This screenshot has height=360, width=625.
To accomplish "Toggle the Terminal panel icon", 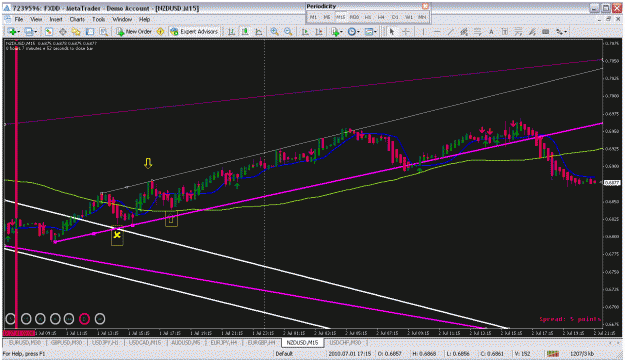I will coord(90,31).
